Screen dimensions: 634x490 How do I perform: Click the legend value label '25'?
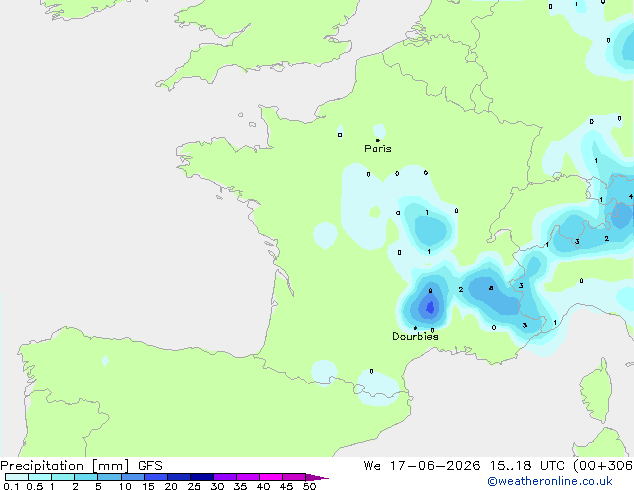click(x=194, y=486)
